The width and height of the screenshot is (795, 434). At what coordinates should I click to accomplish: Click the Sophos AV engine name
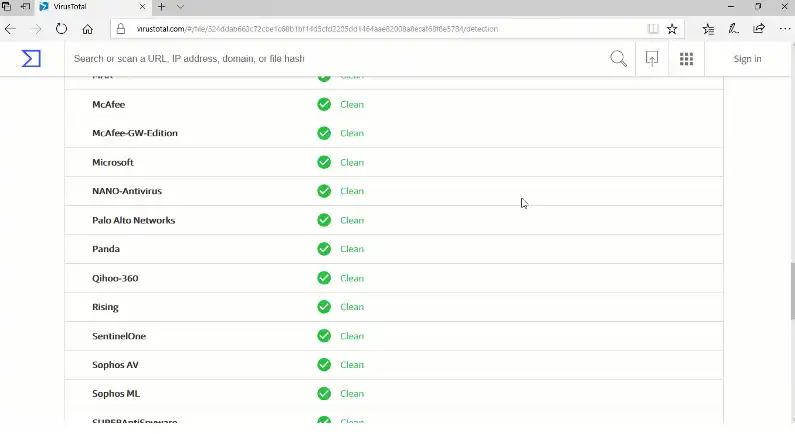pyautogui.click(x=115, y=365)
